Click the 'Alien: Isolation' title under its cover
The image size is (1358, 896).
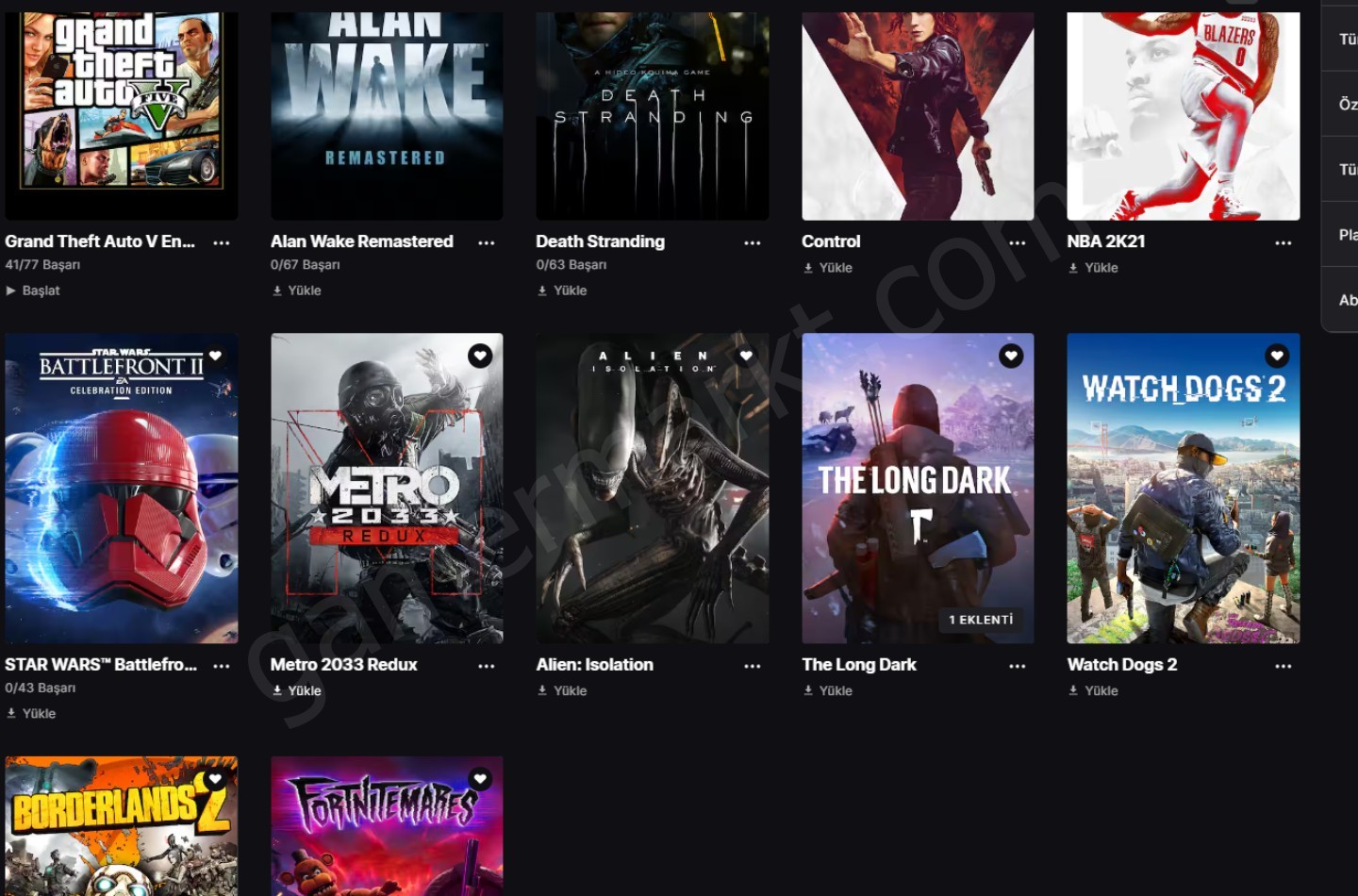[x=595, y=665]
